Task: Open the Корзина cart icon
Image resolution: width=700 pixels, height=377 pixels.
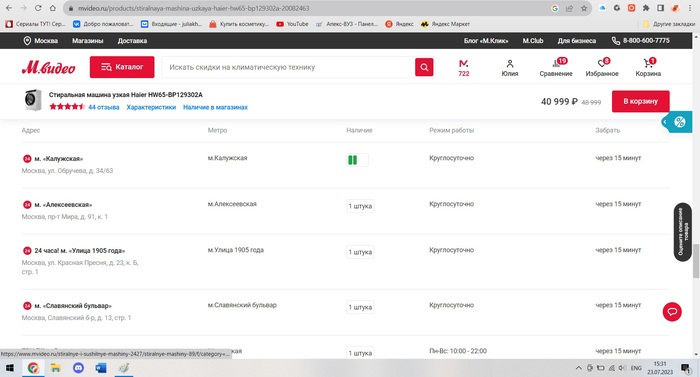Action: coord(648,67)
